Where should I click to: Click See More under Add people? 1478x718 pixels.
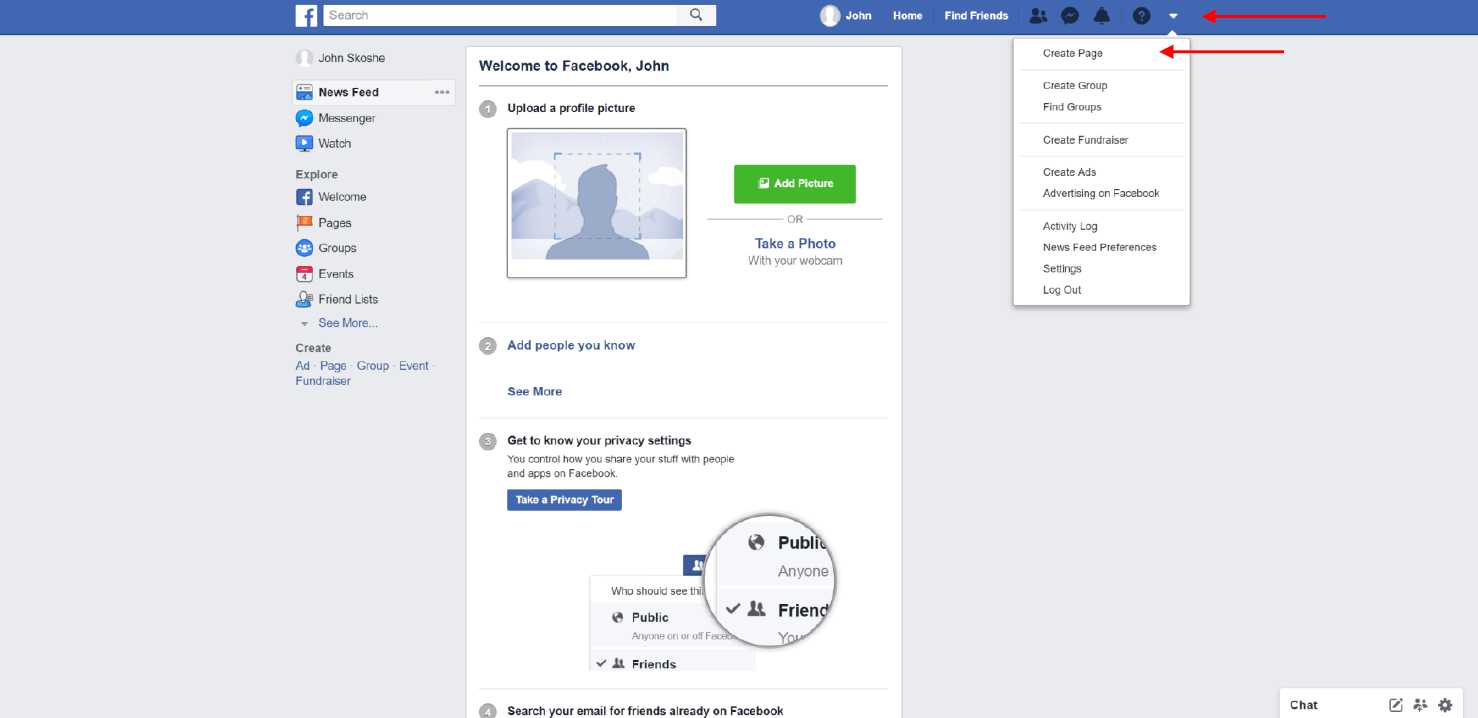point(535,391)
